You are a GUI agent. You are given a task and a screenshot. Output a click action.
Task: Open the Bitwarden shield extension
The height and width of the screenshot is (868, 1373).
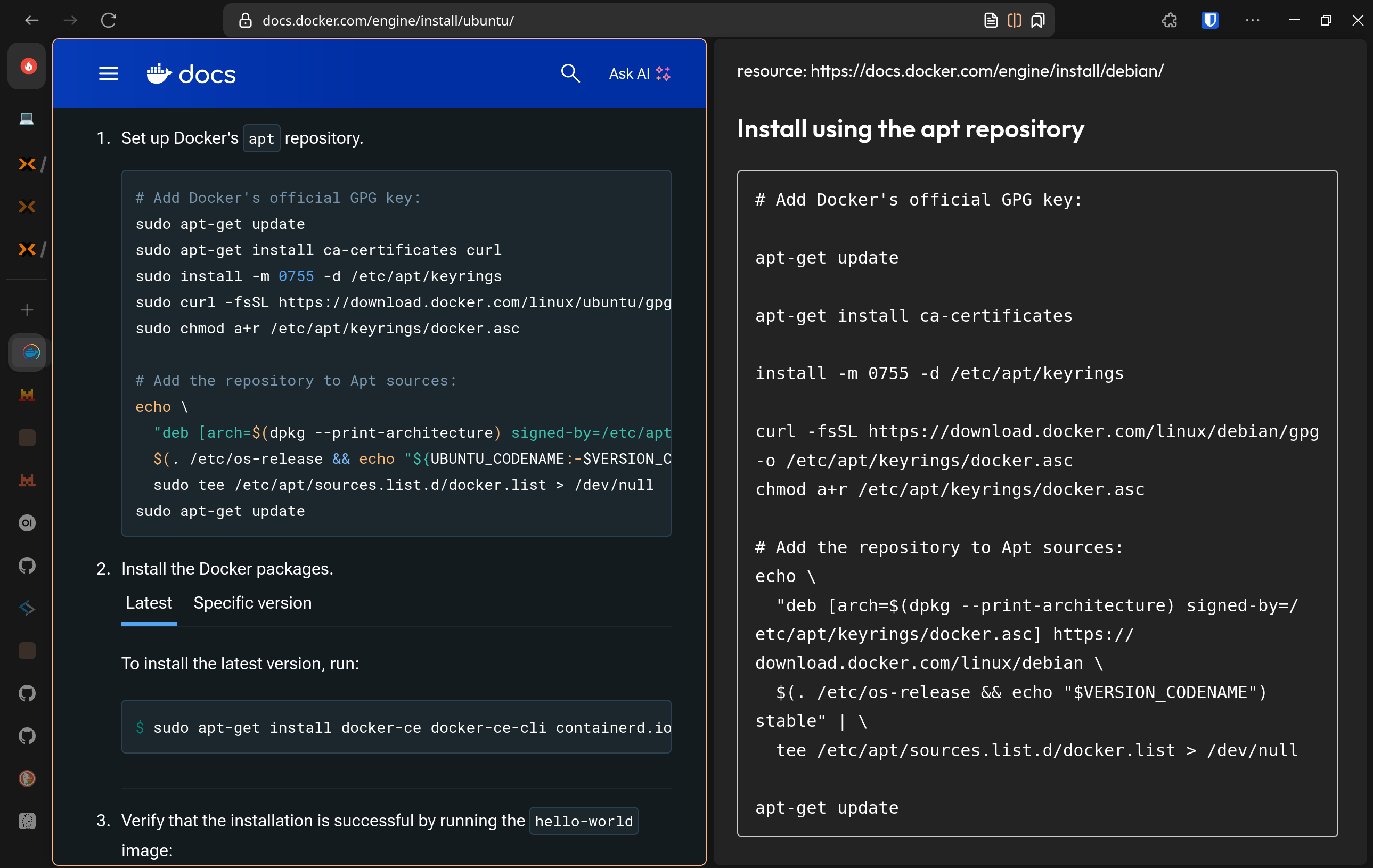click(x=1210, y=21)
